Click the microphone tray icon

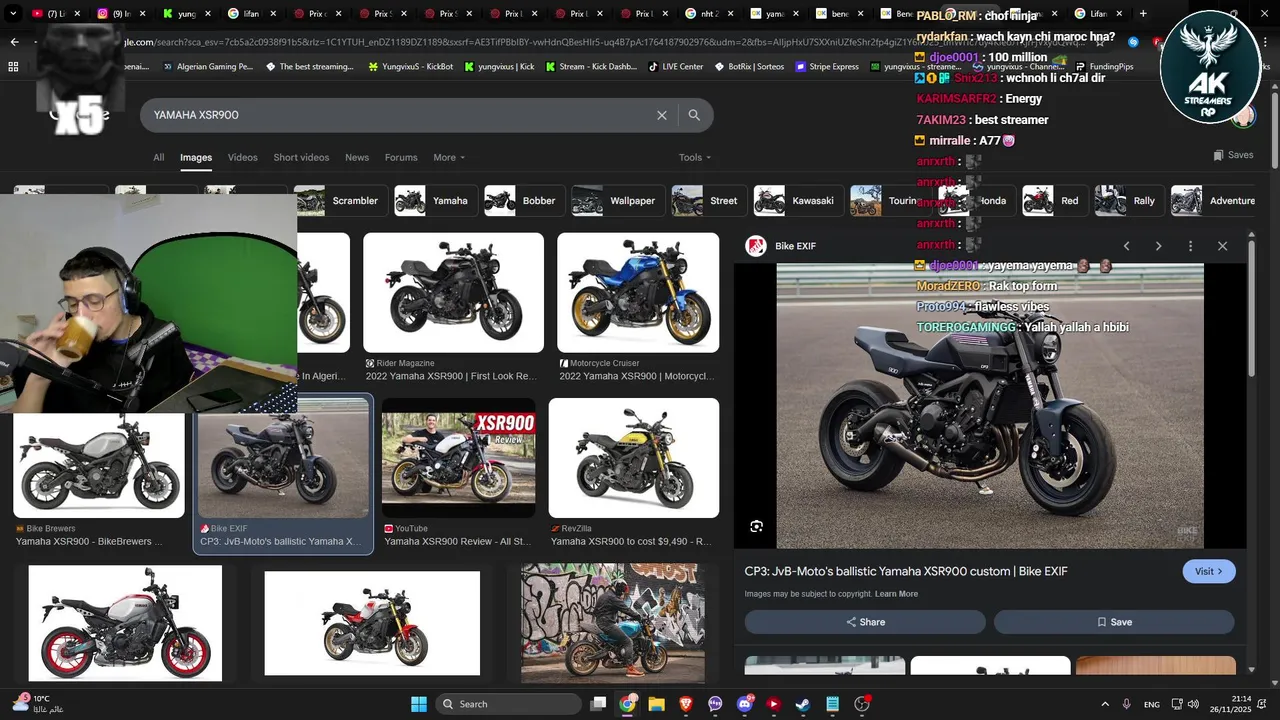1127,704
